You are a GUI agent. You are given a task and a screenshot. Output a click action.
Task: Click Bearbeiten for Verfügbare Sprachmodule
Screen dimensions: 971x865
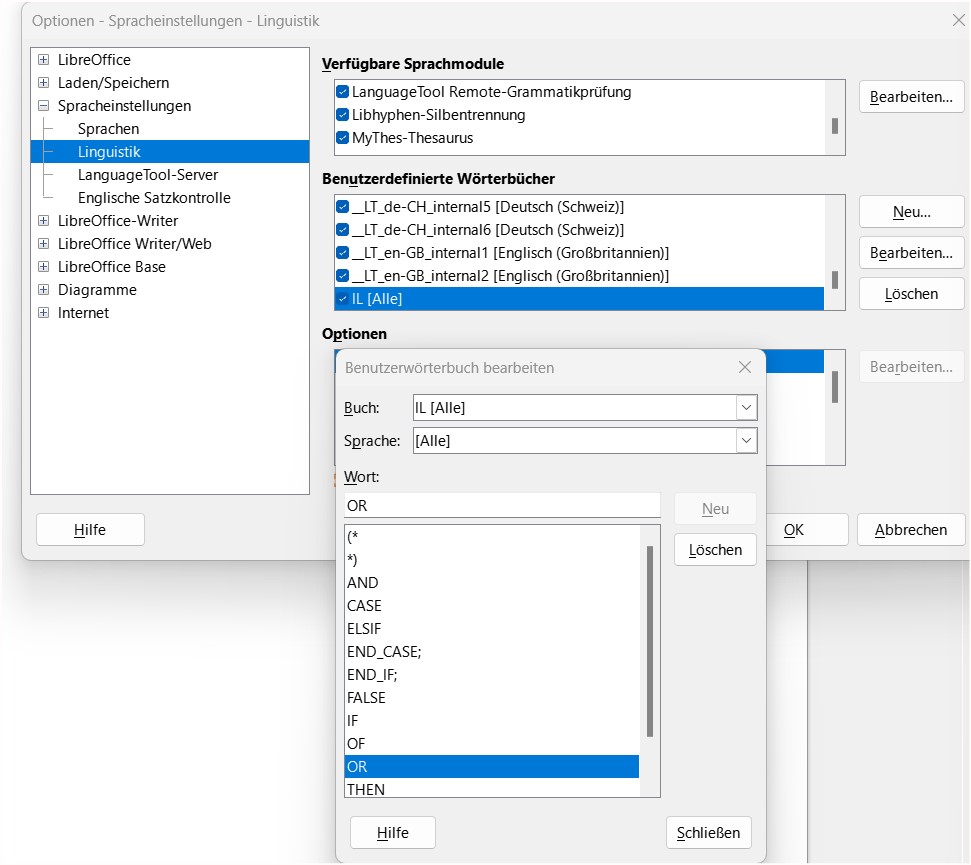(911, 97)
